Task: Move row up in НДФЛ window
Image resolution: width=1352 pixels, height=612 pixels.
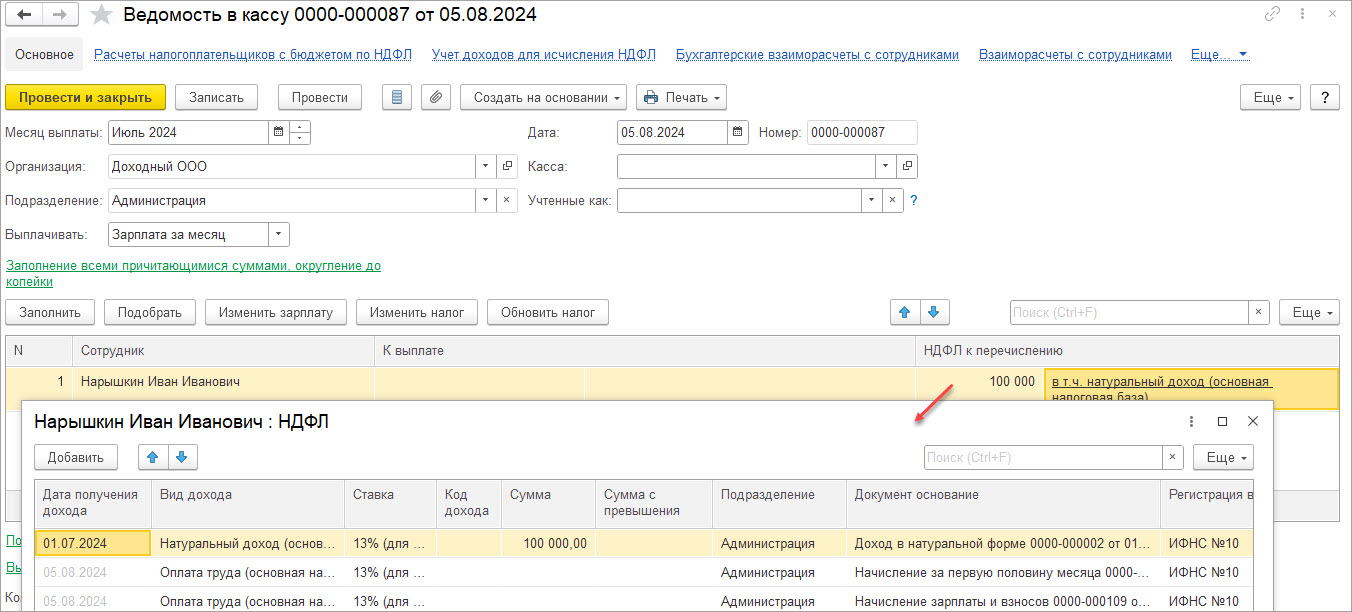Action: click(153, 457)
